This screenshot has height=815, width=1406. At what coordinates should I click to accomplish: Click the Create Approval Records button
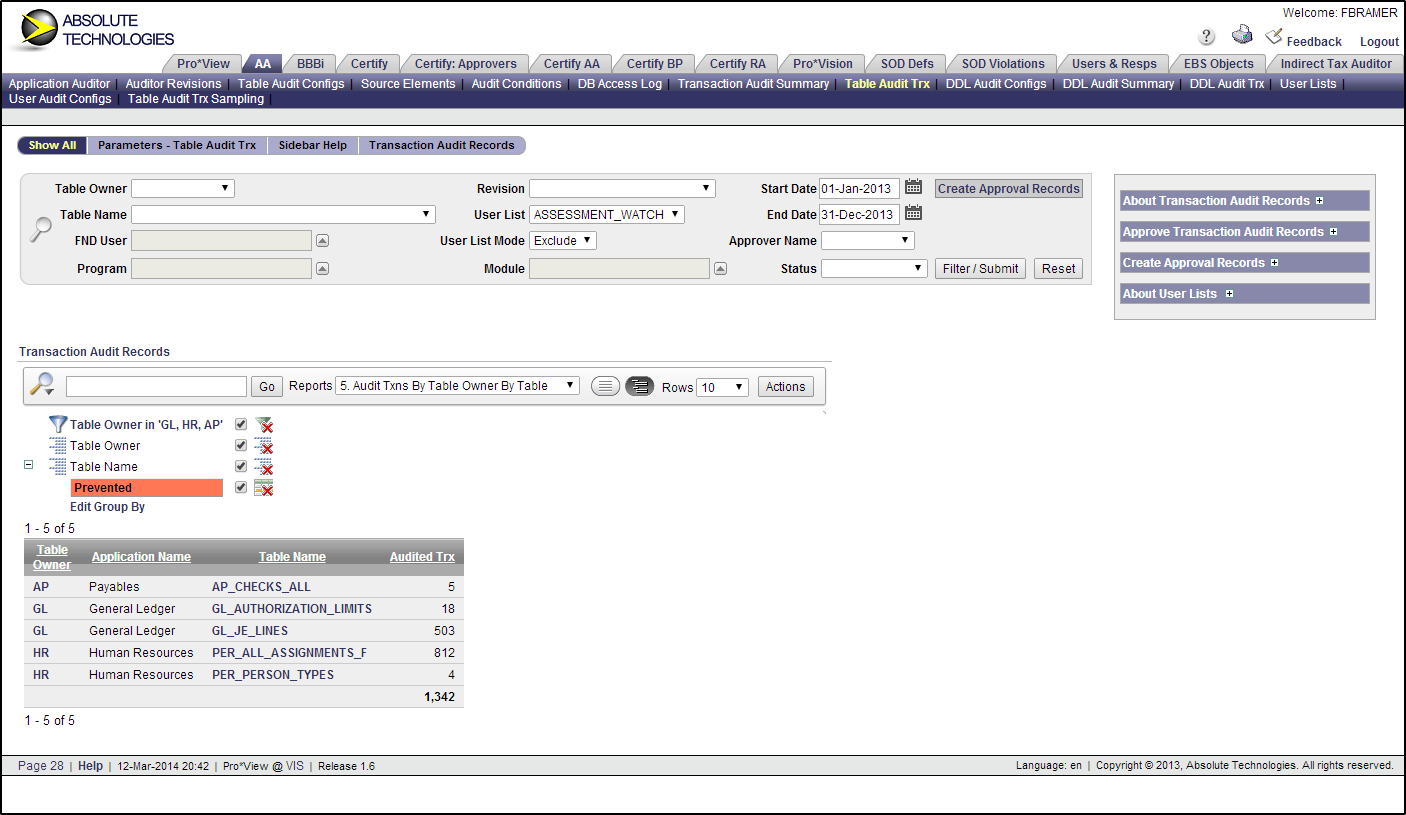1009,188
